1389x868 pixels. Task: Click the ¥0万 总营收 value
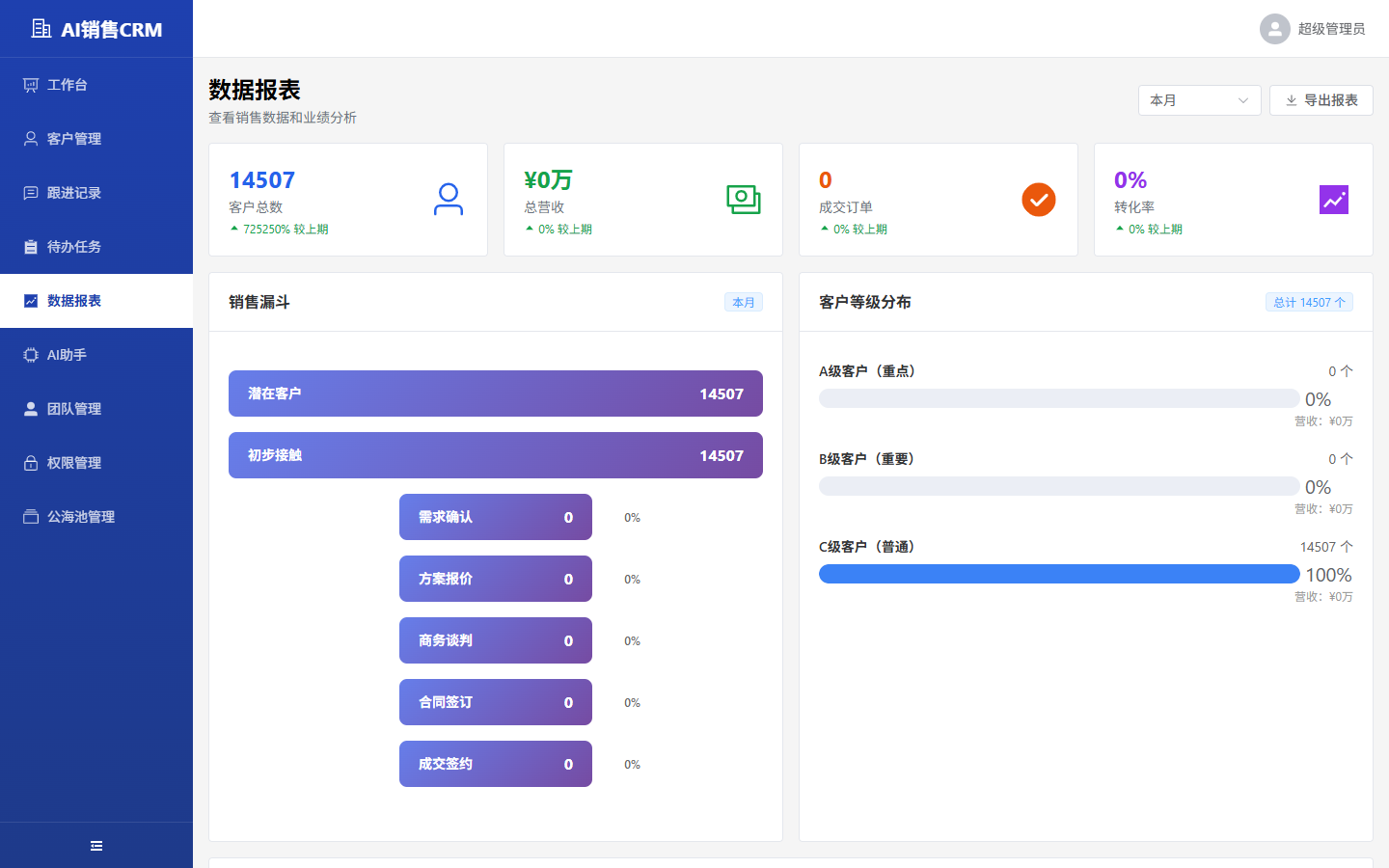point(548,180)
